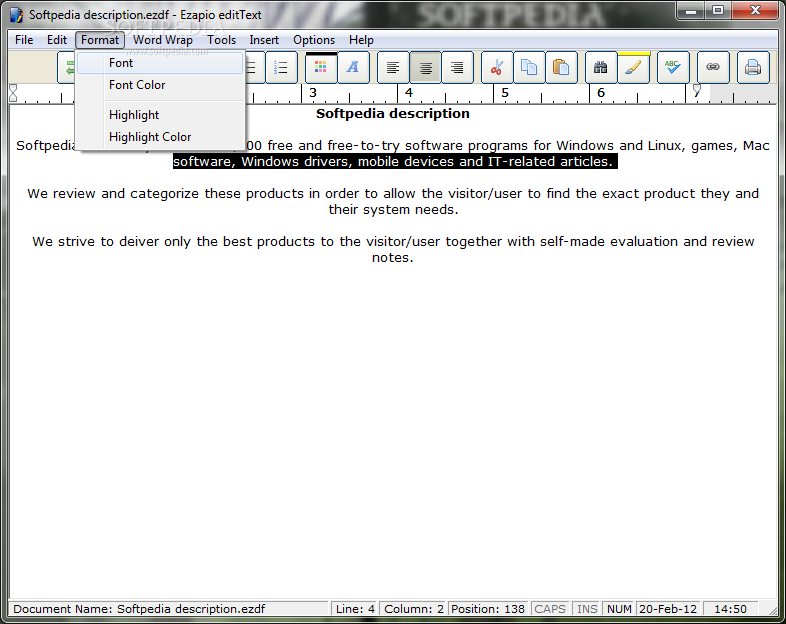Click the font color palette icon
Image resolution: width=786 pixels, height=624 pixels.
[321, 68]
